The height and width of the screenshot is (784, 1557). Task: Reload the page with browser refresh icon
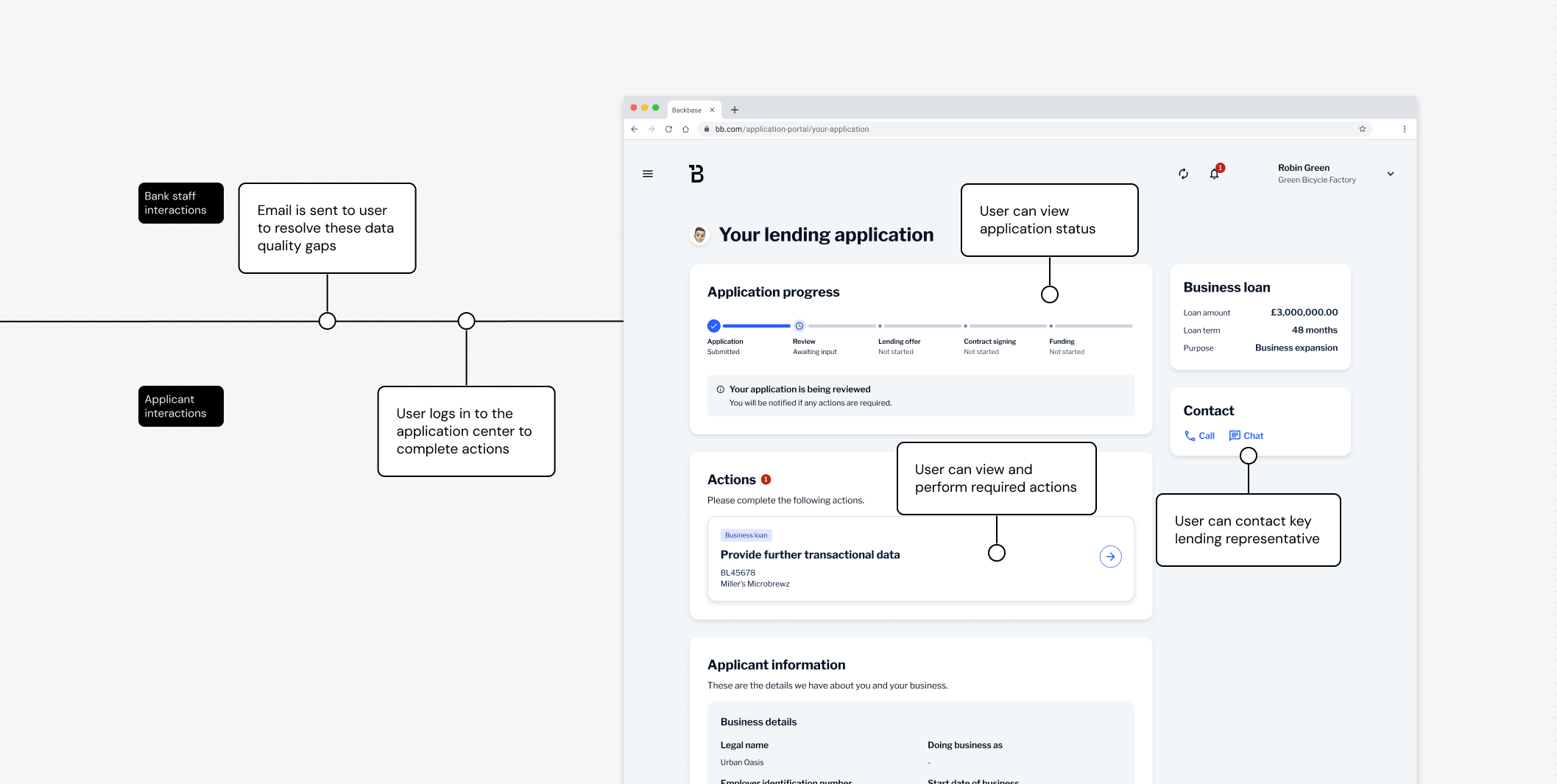[x=668, y=129]
